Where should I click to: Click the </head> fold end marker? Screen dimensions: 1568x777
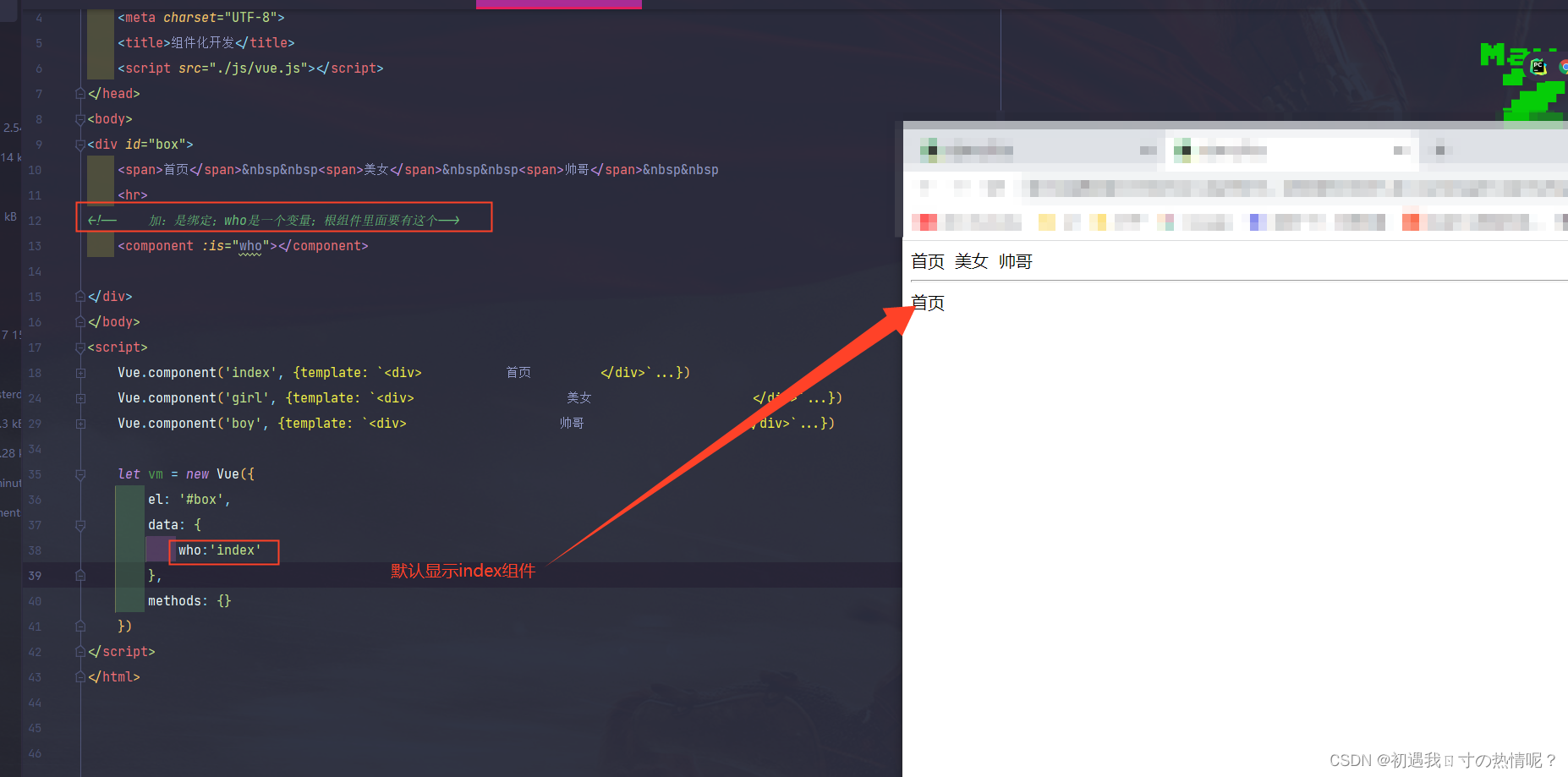click(80, 94)
